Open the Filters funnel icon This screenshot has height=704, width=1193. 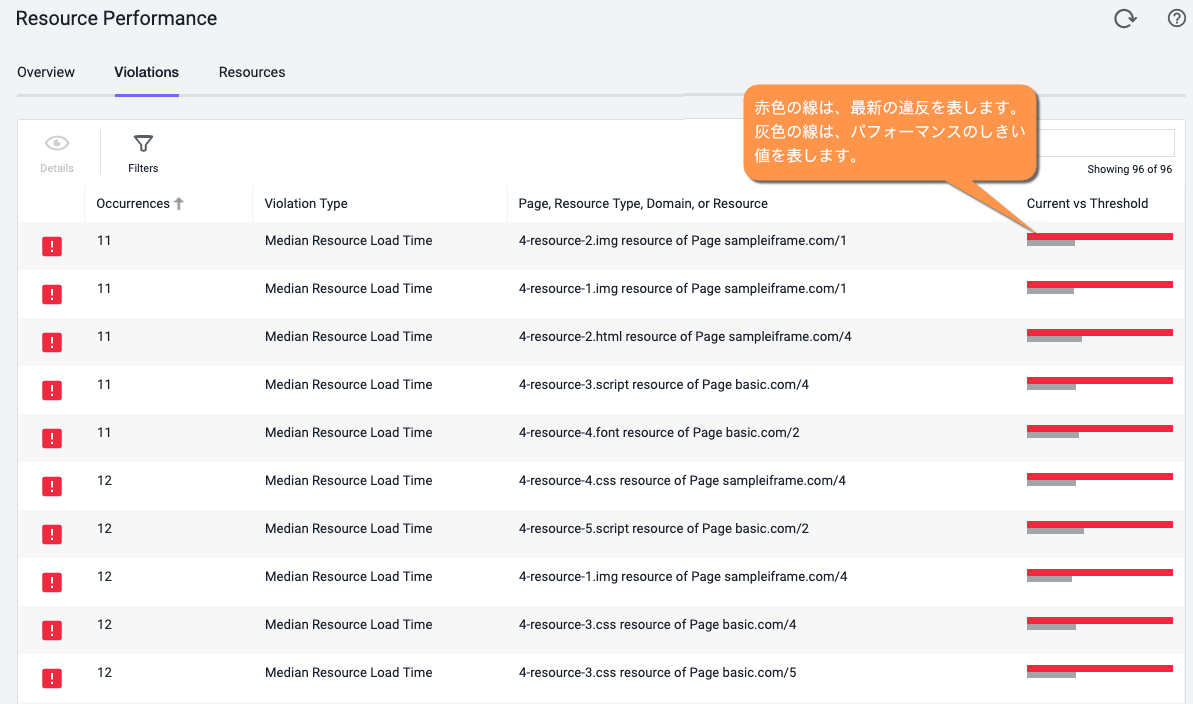pos(143,143)
